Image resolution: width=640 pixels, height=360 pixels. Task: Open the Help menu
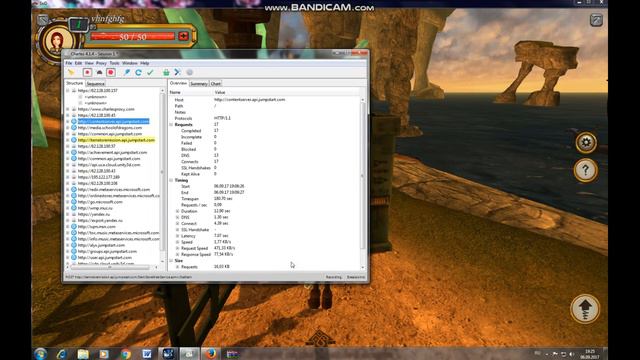[x=144, y=63]
